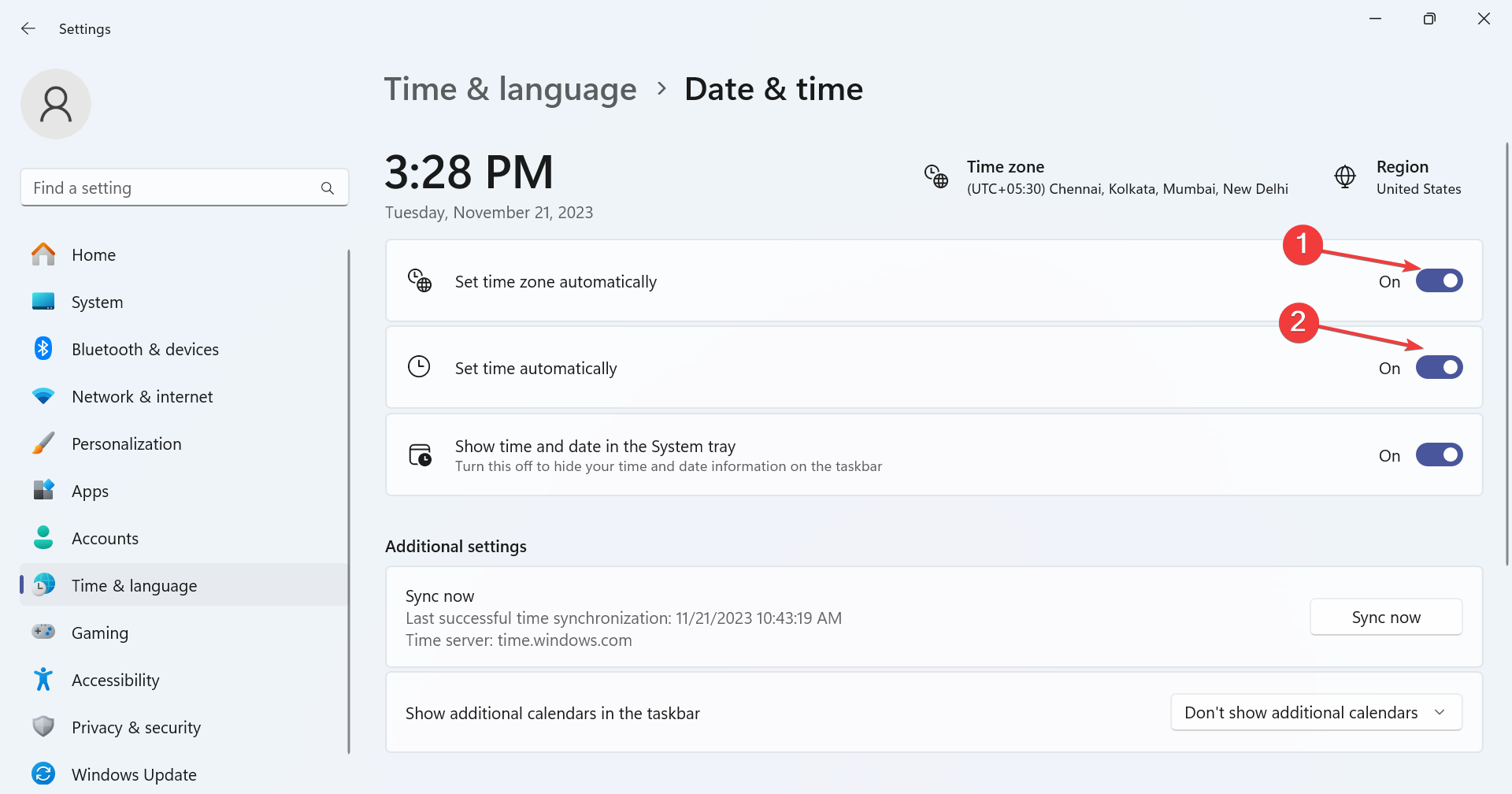
Task: Open the Accounts settings page
Action: click(x=105, y=539)
